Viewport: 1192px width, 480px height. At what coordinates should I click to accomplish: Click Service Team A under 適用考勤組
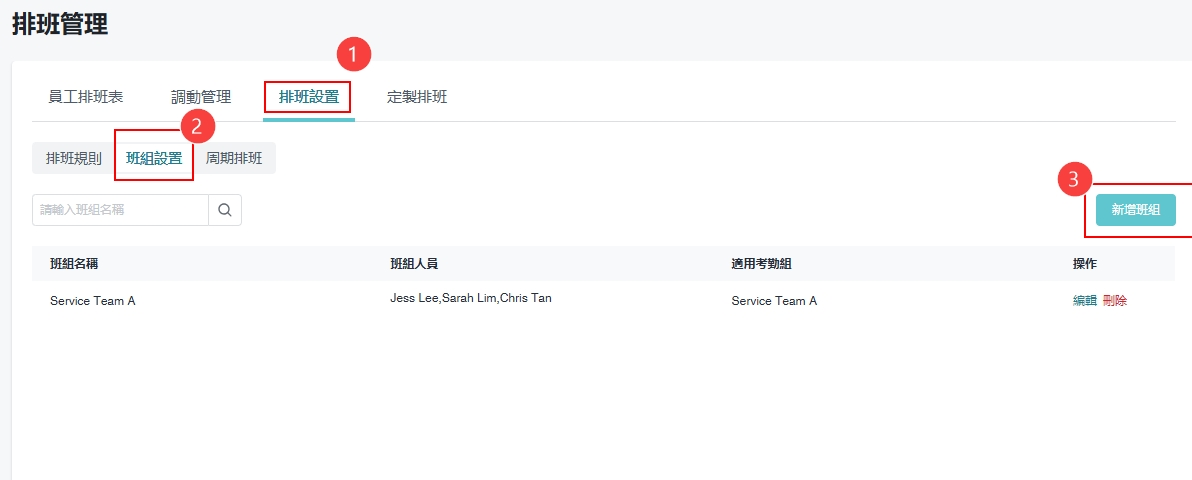click(x=774, y=300)
